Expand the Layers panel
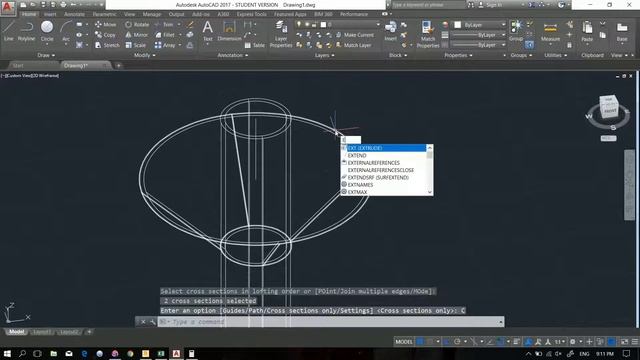This screenshot has width=640, height=360. [324, 55]
